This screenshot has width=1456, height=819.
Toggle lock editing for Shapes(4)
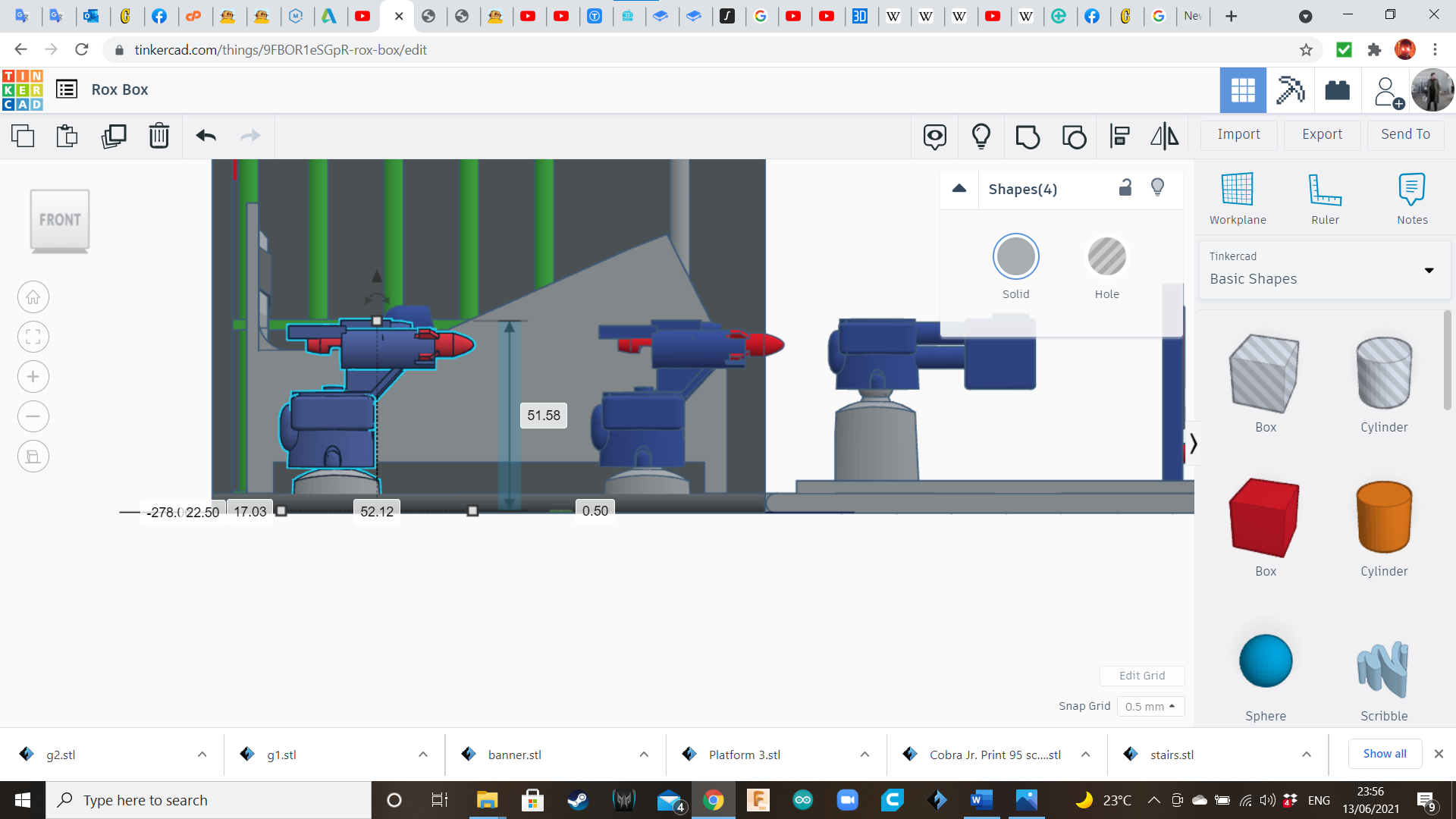(x=1125, y=188)
